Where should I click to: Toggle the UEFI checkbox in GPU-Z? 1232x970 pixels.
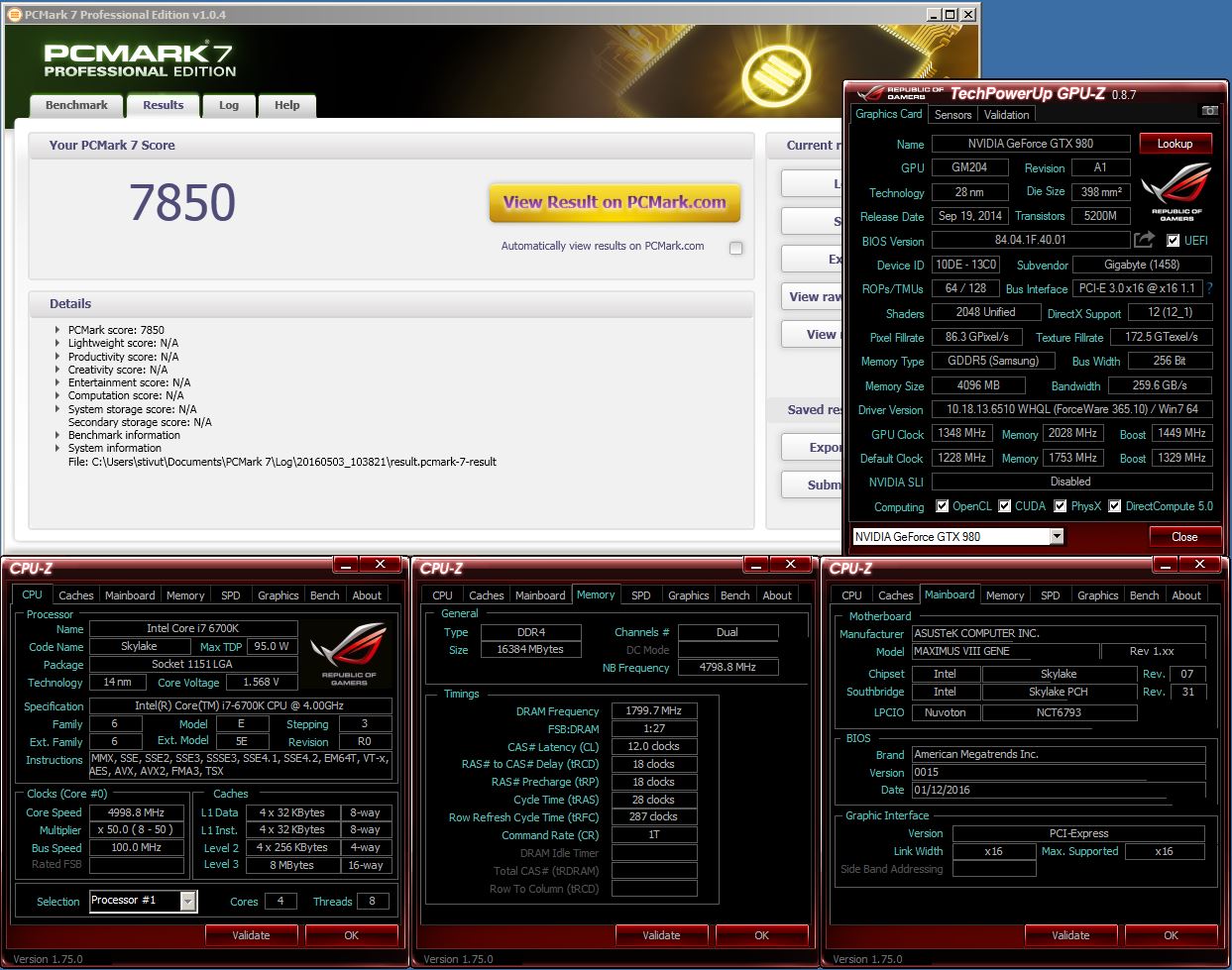[1173, 241]
